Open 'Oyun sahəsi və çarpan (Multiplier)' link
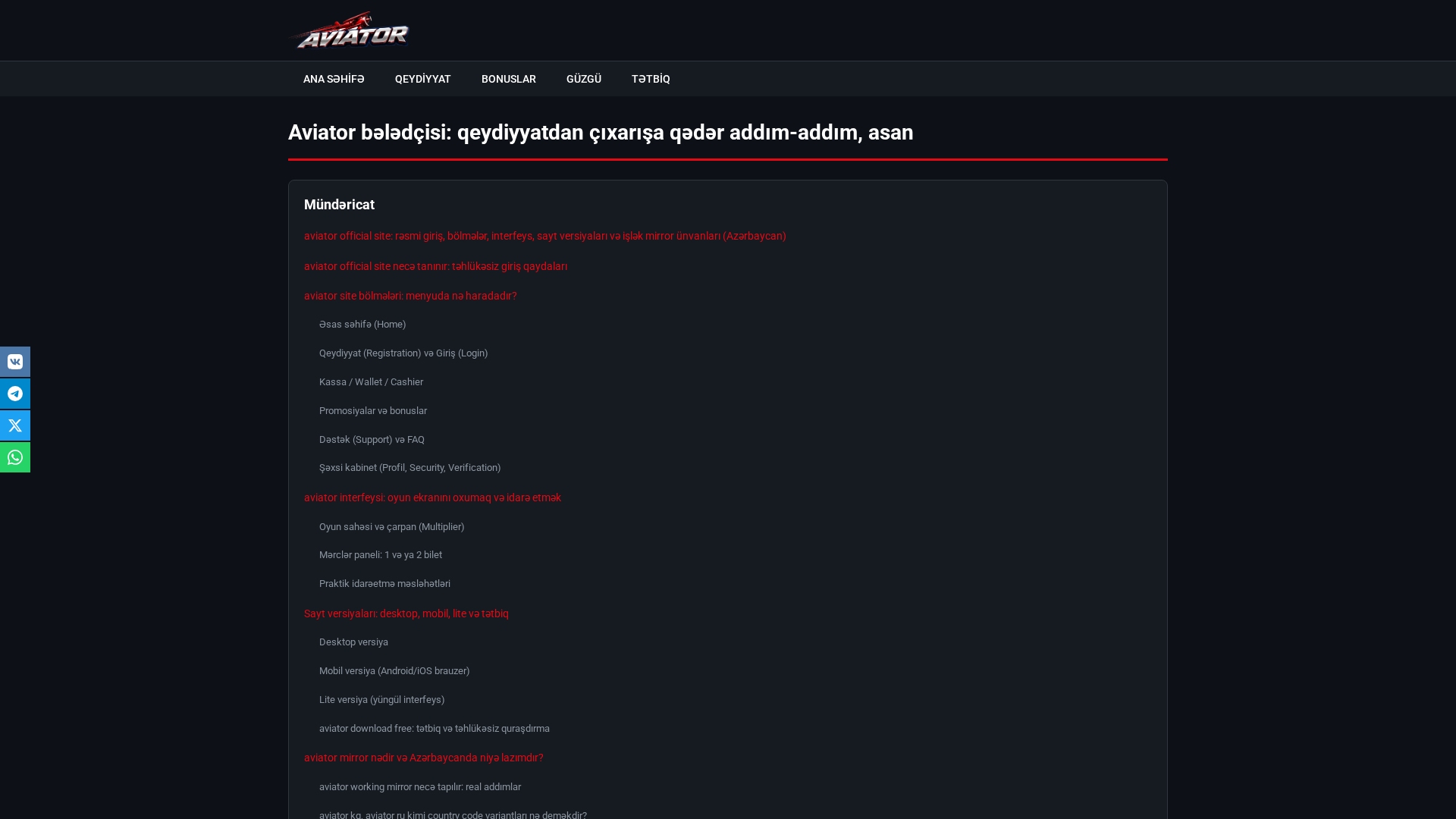This screenshot has width=1456, height=819. 392,527
